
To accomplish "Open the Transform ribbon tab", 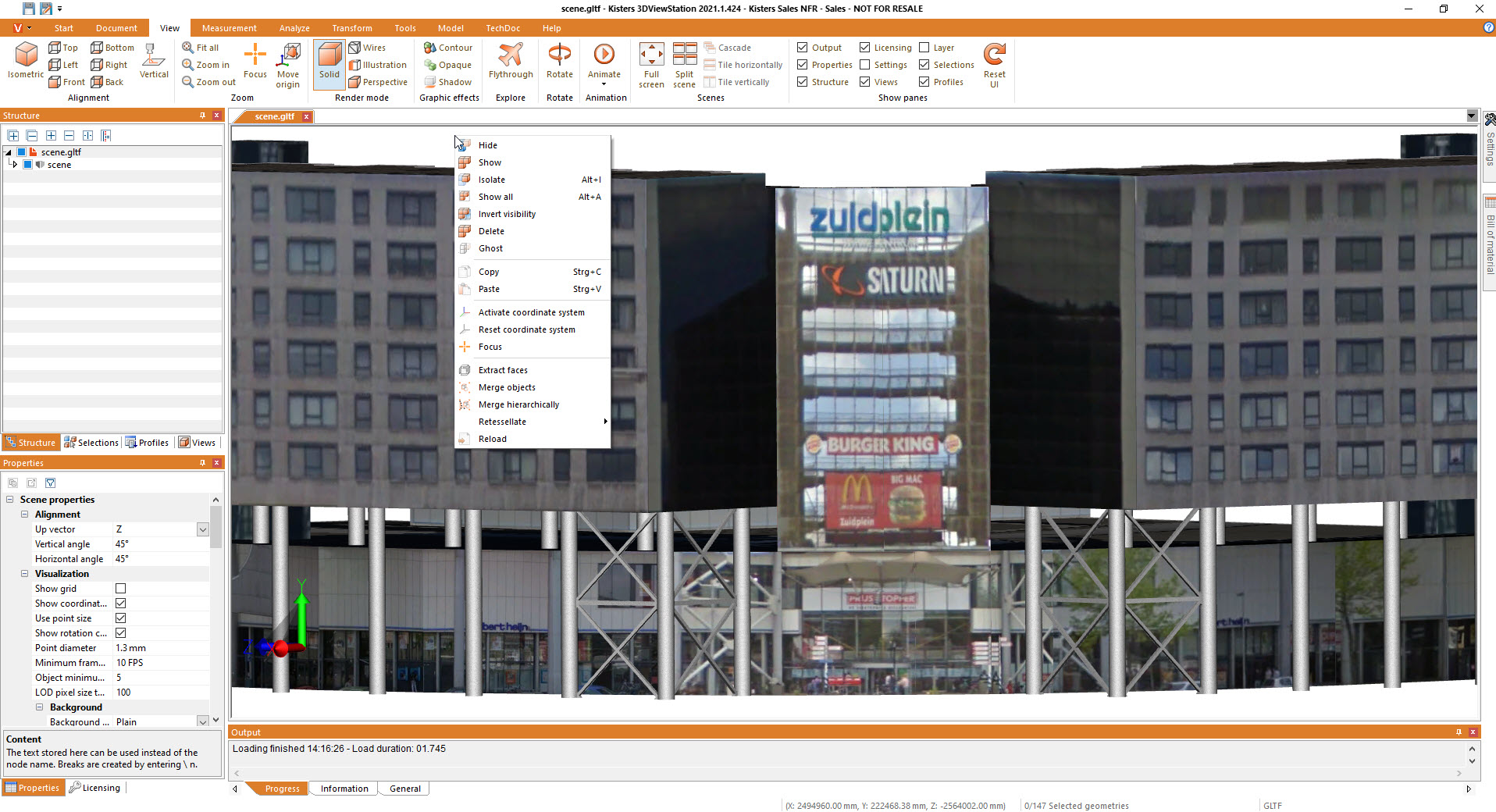I will [x=352, y=28].
